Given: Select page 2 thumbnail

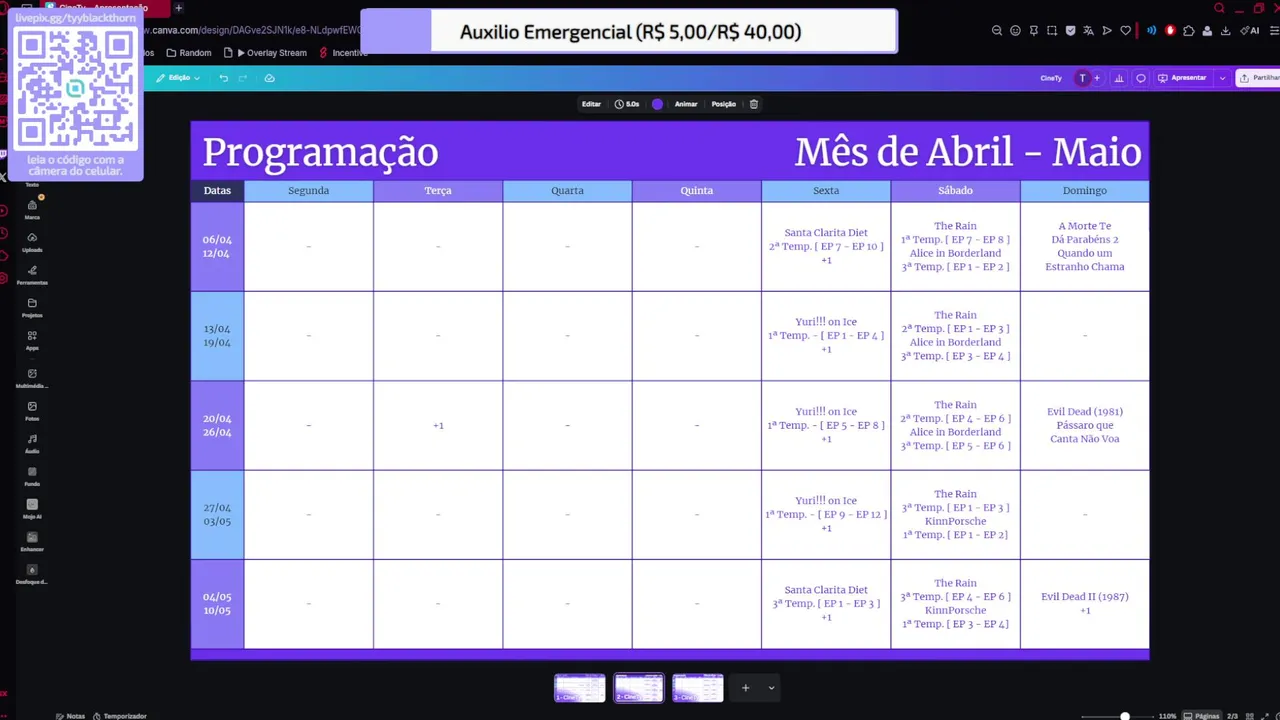Looking at the screenshot, I should (x=639, y=688).
